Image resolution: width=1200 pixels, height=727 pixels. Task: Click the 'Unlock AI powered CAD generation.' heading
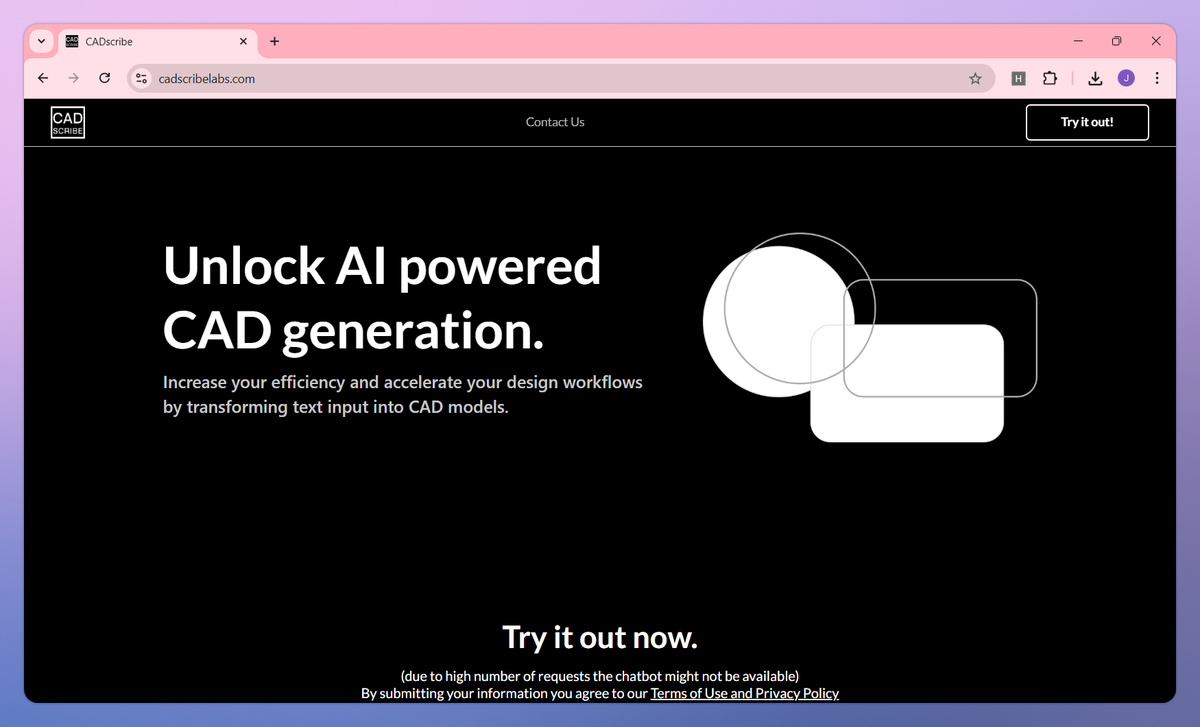pos(382,297)
